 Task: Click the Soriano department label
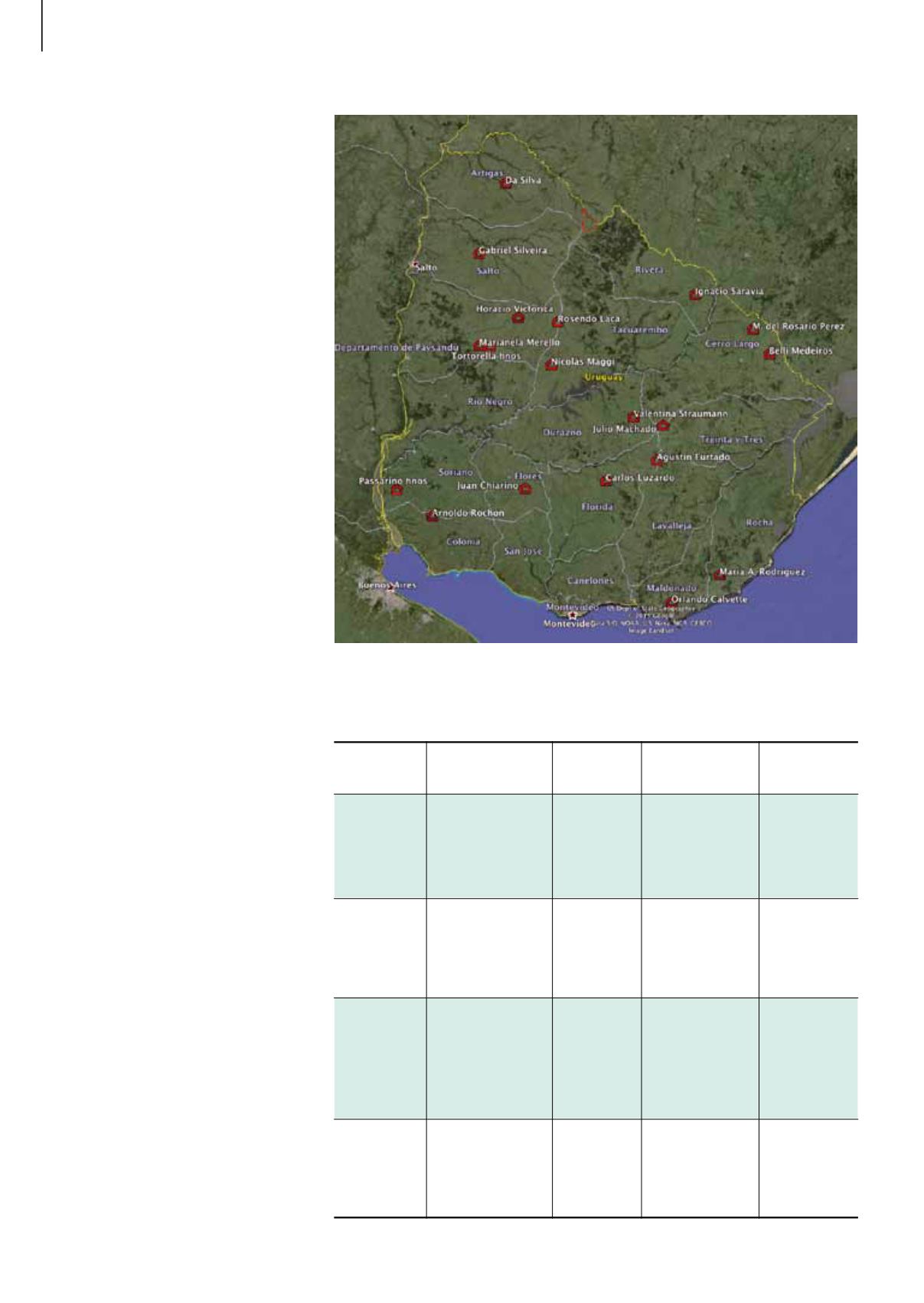455,472
